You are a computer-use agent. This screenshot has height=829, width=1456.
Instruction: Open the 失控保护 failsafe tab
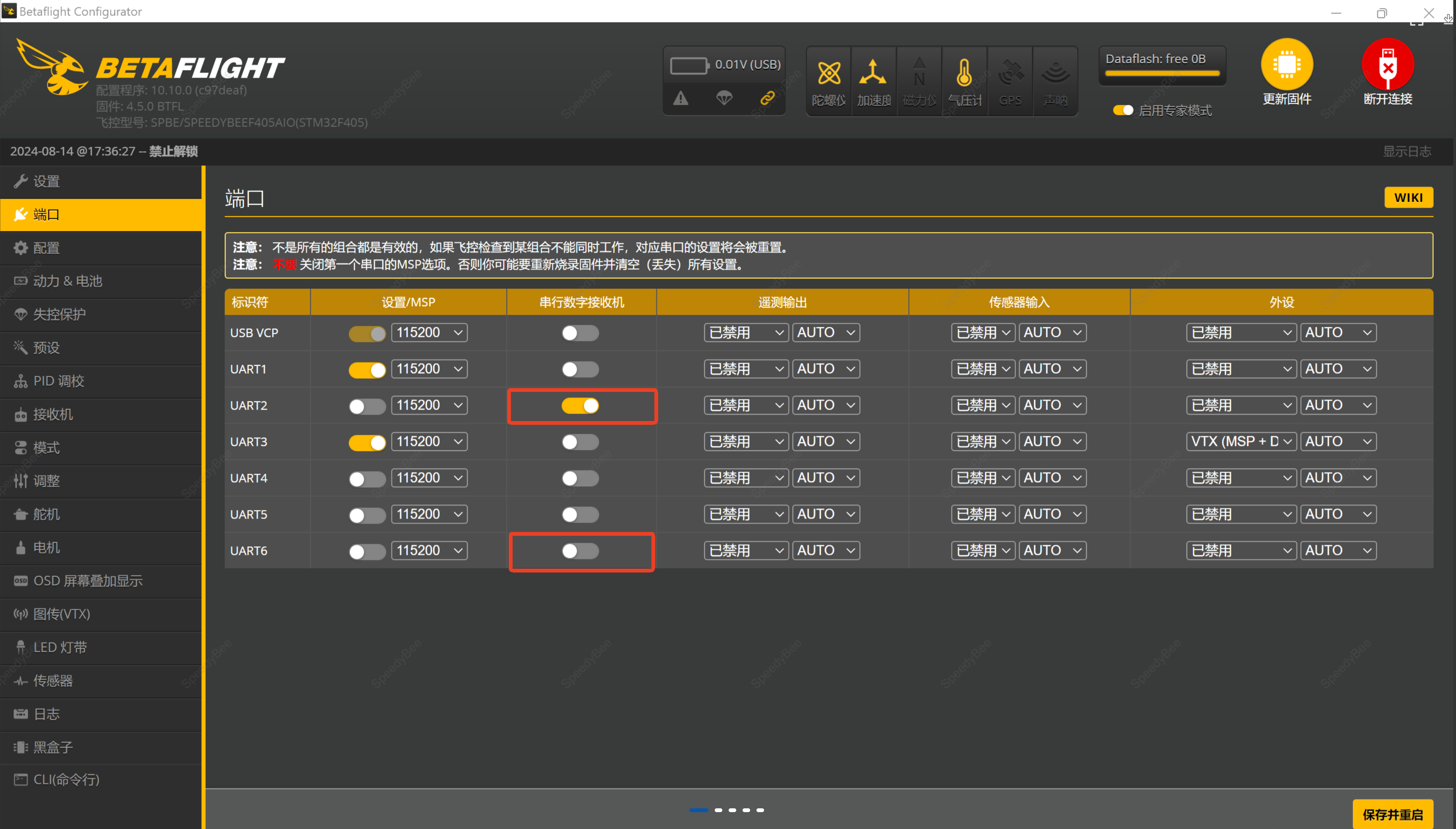(101, 314)
